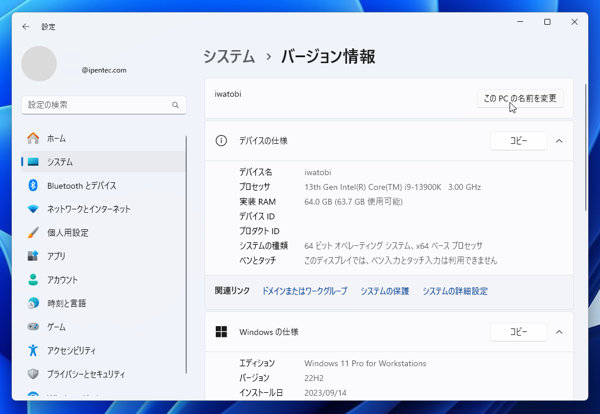
Task: Open ゲーム in the sidebar
Action: coord(103,327)
